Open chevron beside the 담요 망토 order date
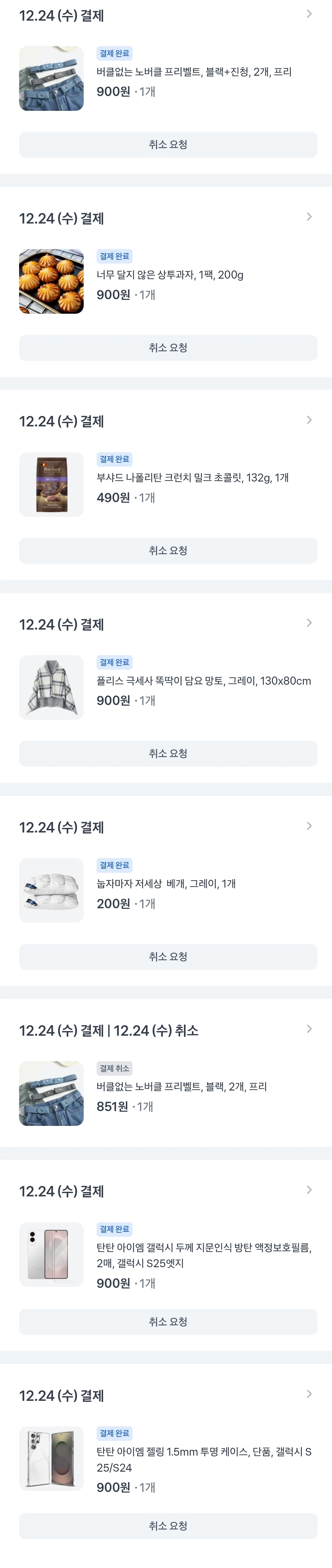Viewport: 332px width, 1568px height. point(309,623)
